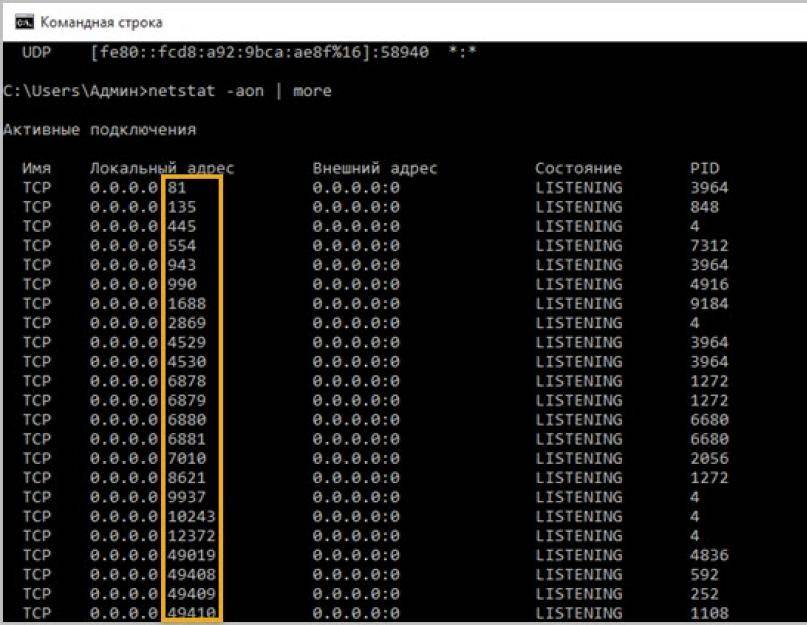
Task: Select port 12372 in local address column
Action: tap(191, 536)
